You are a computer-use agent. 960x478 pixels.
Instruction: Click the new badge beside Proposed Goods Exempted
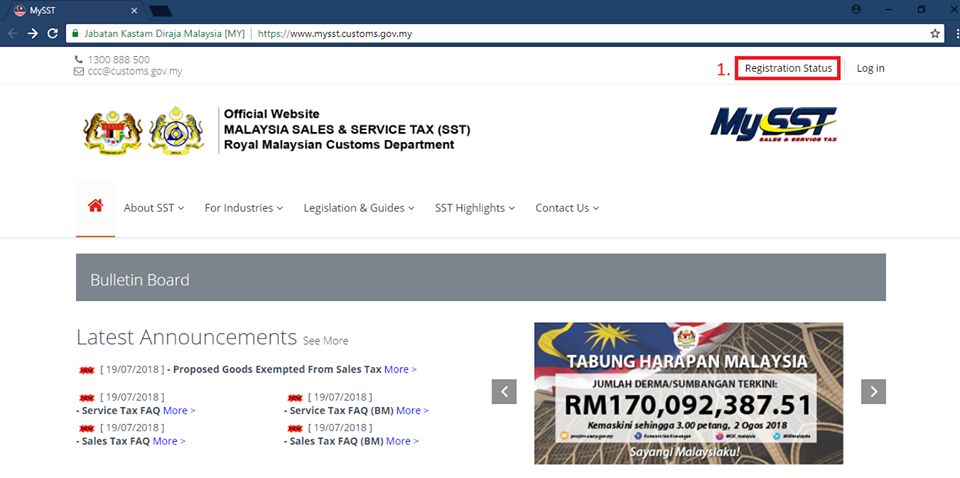click(x=88, y=370)
